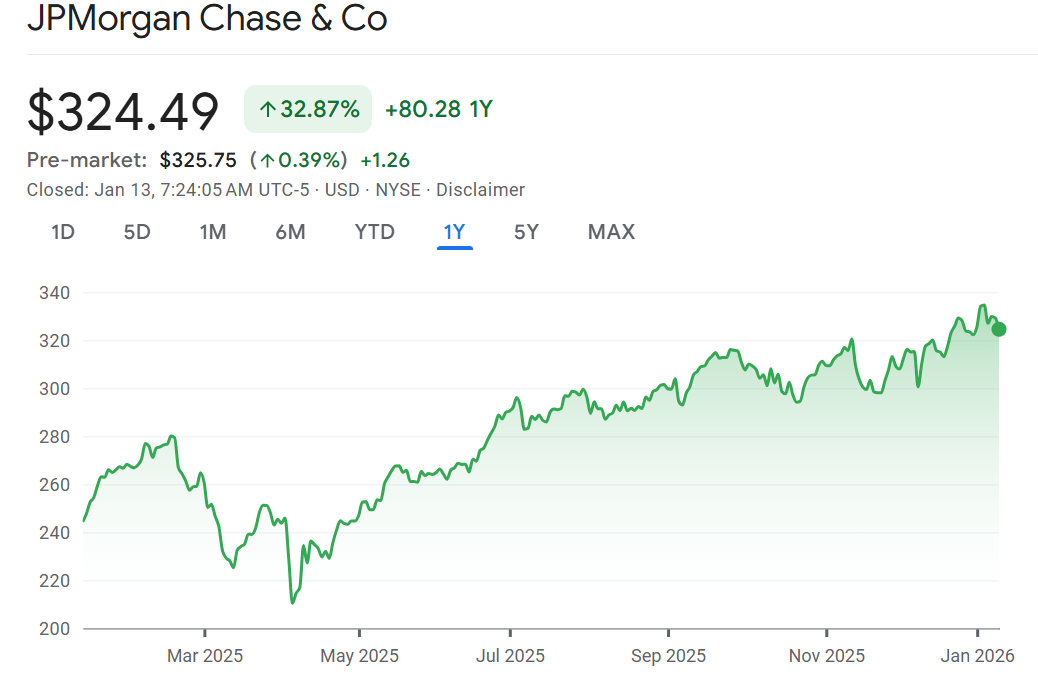Click the green up arrow icon
The width and height of the screenshot is (1038, 687).
point(267,110)
